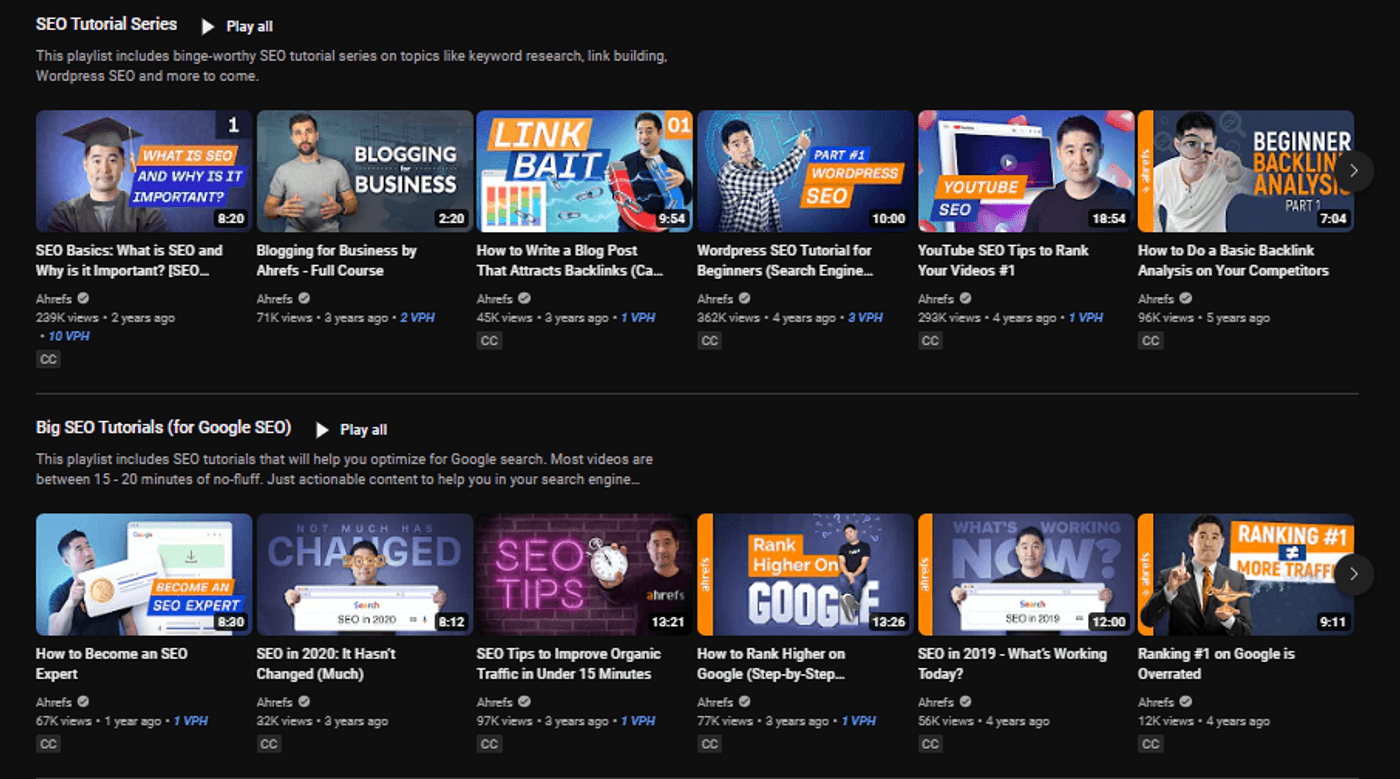Image resolution: width=1400 pixels, height=779 pixels.
Task: Open Blogging for Business thumbnail
Action: pos(364,171)
